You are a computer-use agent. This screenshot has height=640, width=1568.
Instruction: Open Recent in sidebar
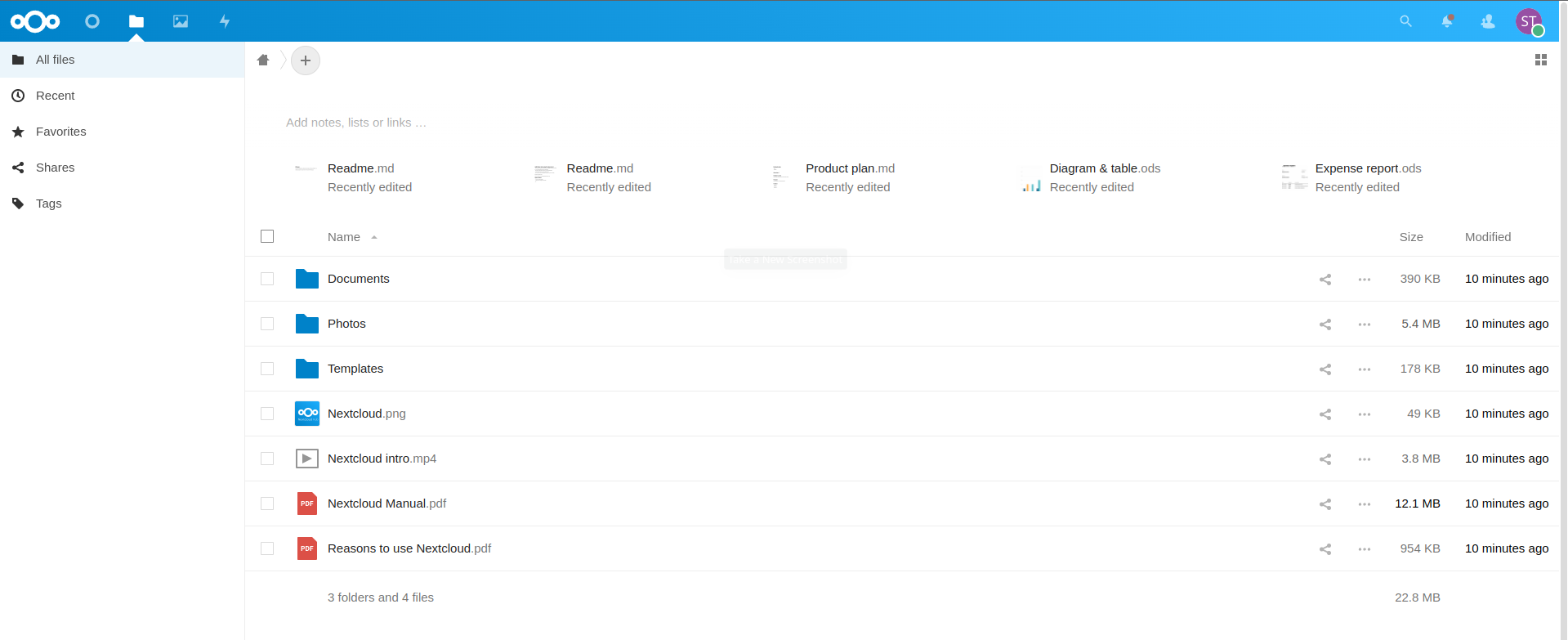[123, 96]
